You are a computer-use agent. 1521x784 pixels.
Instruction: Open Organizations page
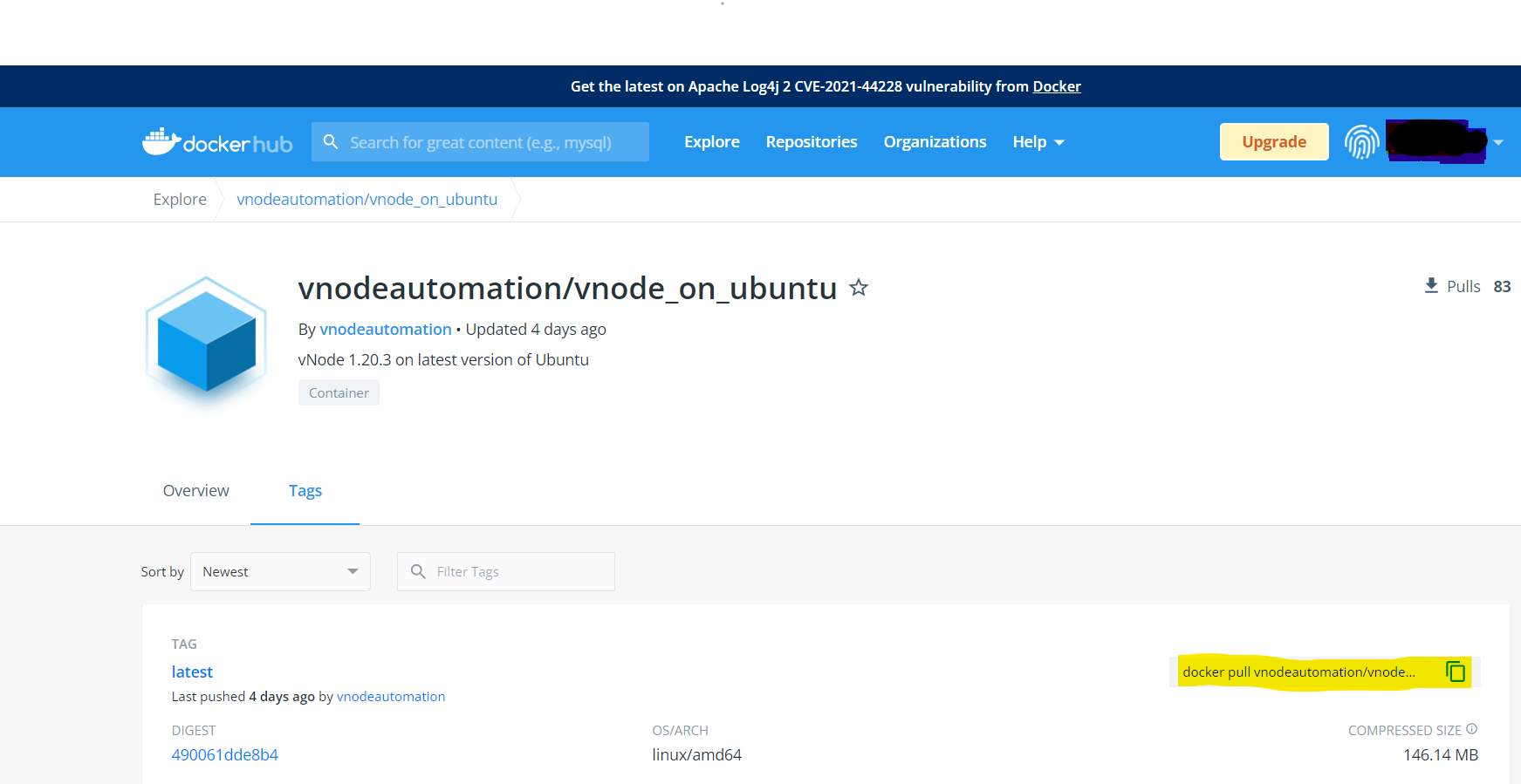[x=935, y=142]
